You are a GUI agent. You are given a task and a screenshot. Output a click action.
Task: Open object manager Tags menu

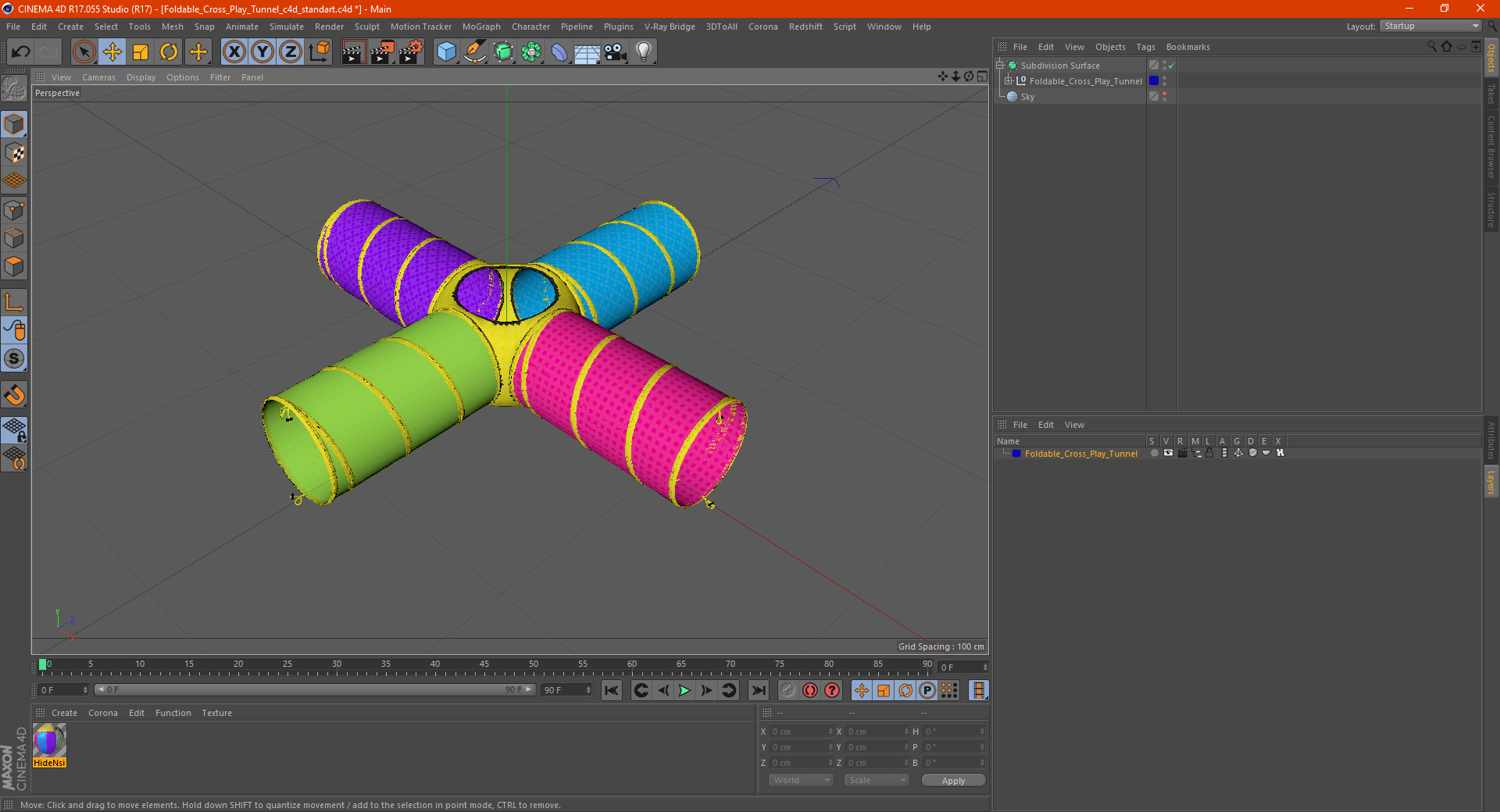tap(1145, 47)
